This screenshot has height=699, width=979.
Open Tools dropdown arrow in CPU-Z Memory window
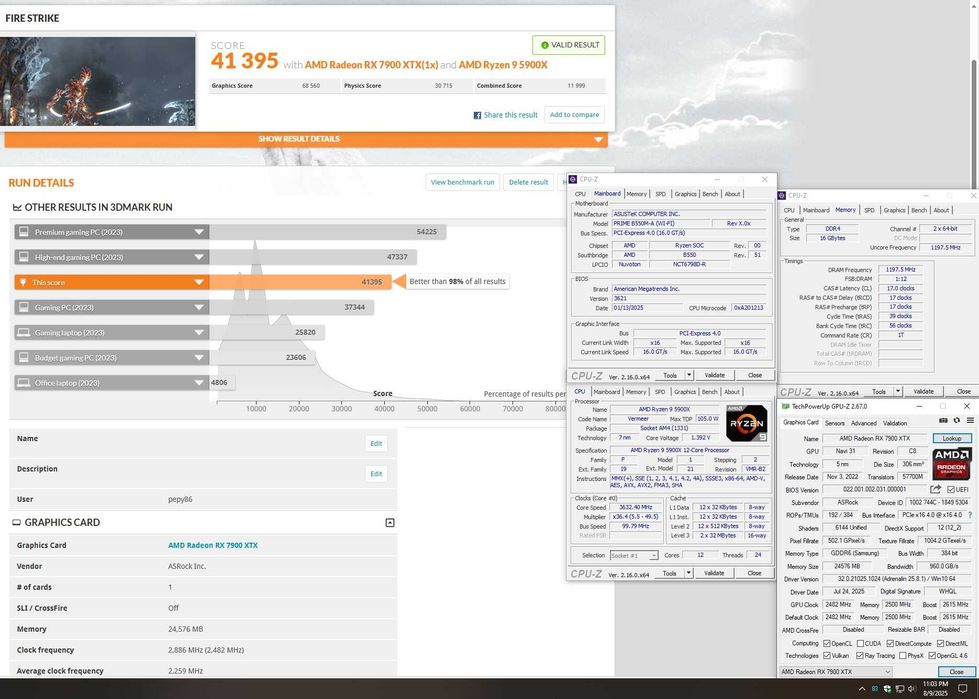pyautogui.click(x=897, y=392)
